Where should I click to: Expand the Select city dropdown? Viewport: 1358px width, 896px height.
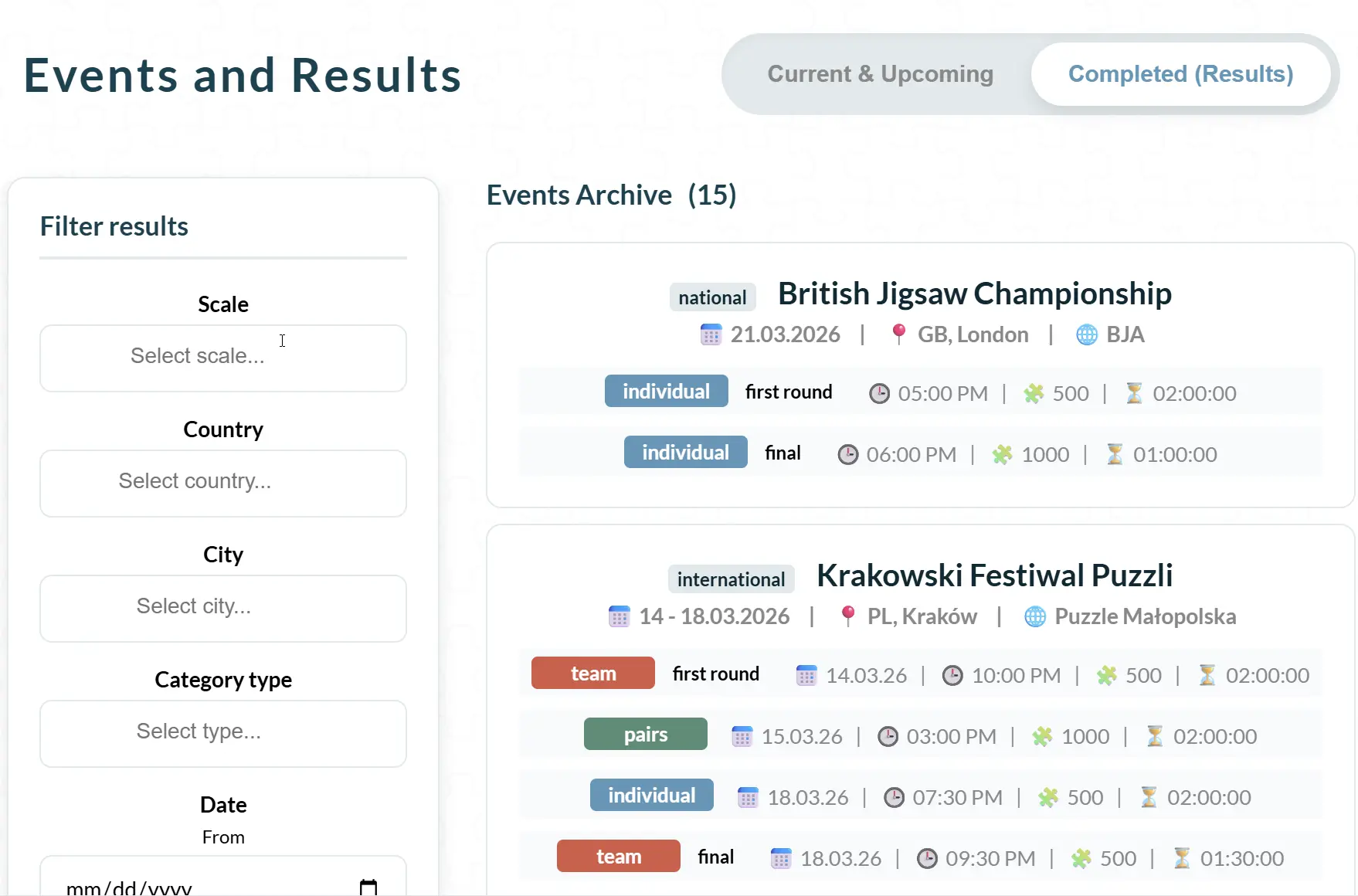(x=223, y=608)
